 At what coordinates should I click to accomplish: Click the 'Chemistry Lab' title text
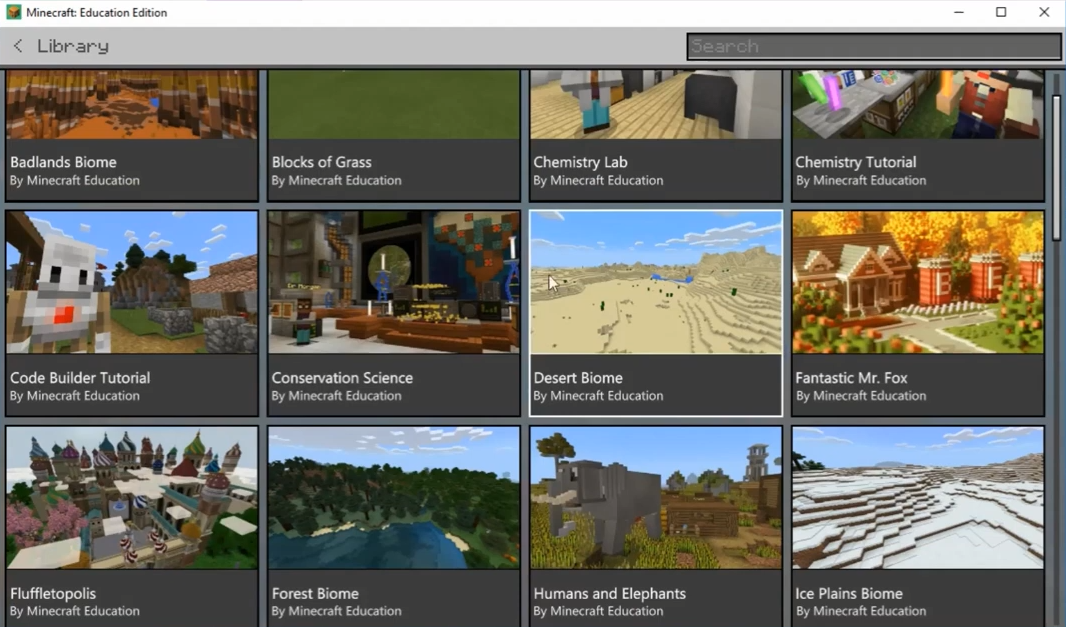click(581, 163)
